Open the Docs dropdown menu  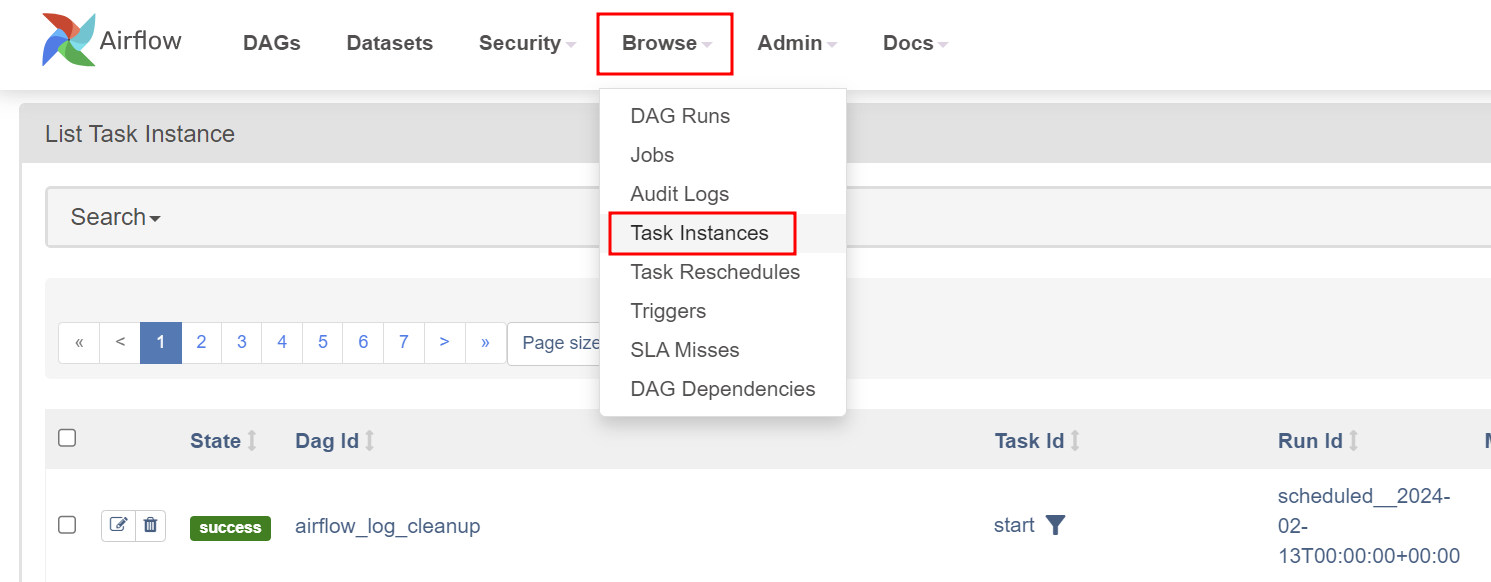tap(915, 43)
